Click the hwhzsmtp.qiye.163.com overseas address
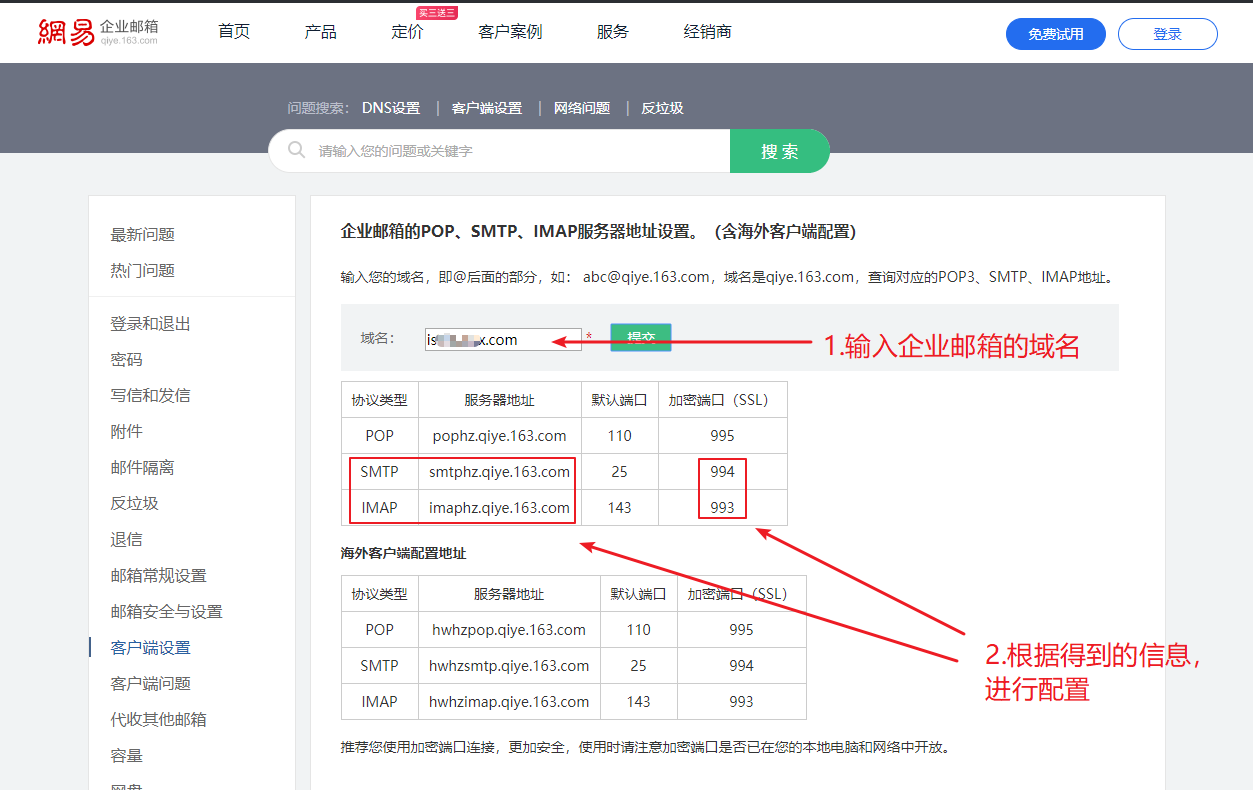This screenshot has width=1253, height=790. click(x=509, y=666)
